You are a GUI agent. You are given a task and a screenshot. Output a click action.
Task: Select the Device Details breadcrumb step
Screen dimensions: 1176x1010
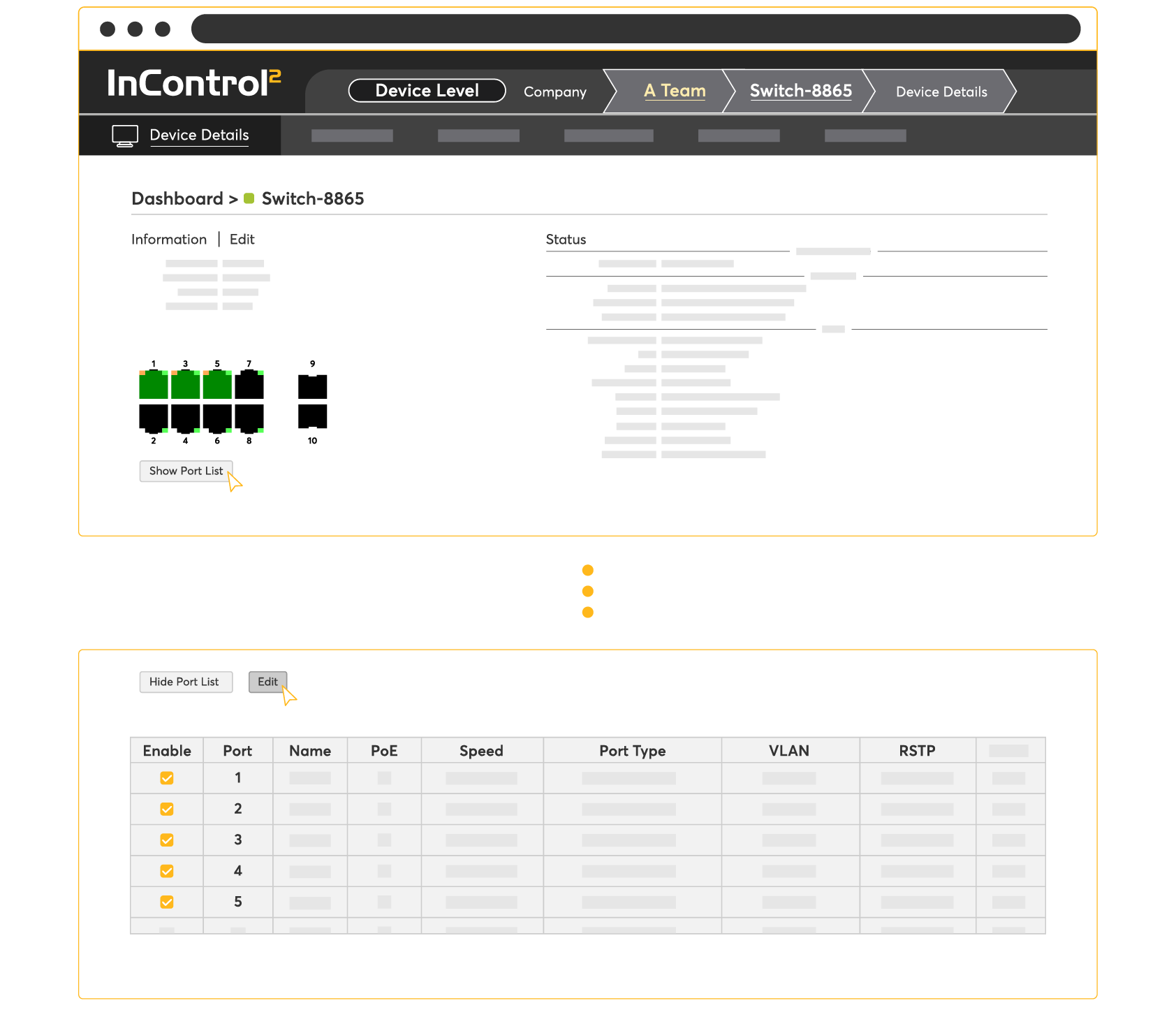point(941,92)
